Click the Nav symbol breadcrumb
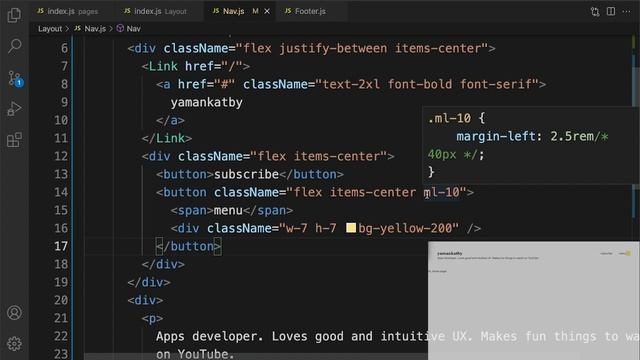The image size is (640, 360). (129, 29)
